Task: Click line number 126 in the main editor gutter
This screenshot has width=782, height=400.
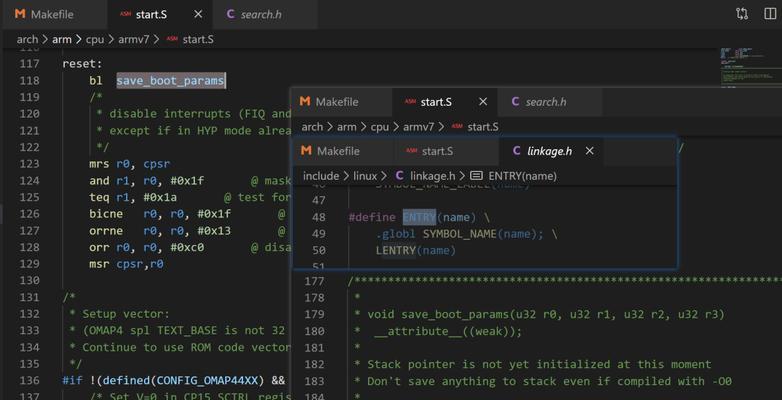Action: (29, 214)
